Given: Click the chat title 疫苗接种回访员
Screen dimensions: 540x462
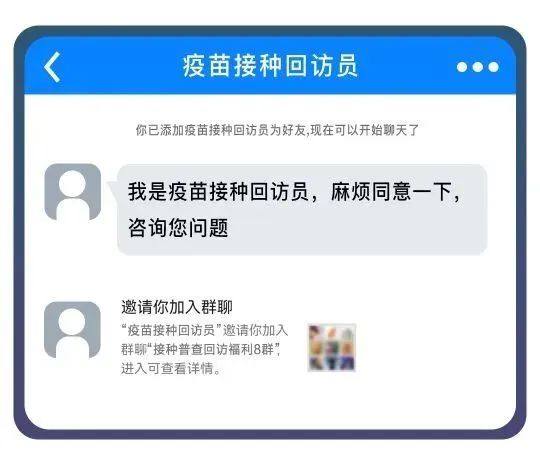Looking at the screenshot, I should click(x=270, y=66).
